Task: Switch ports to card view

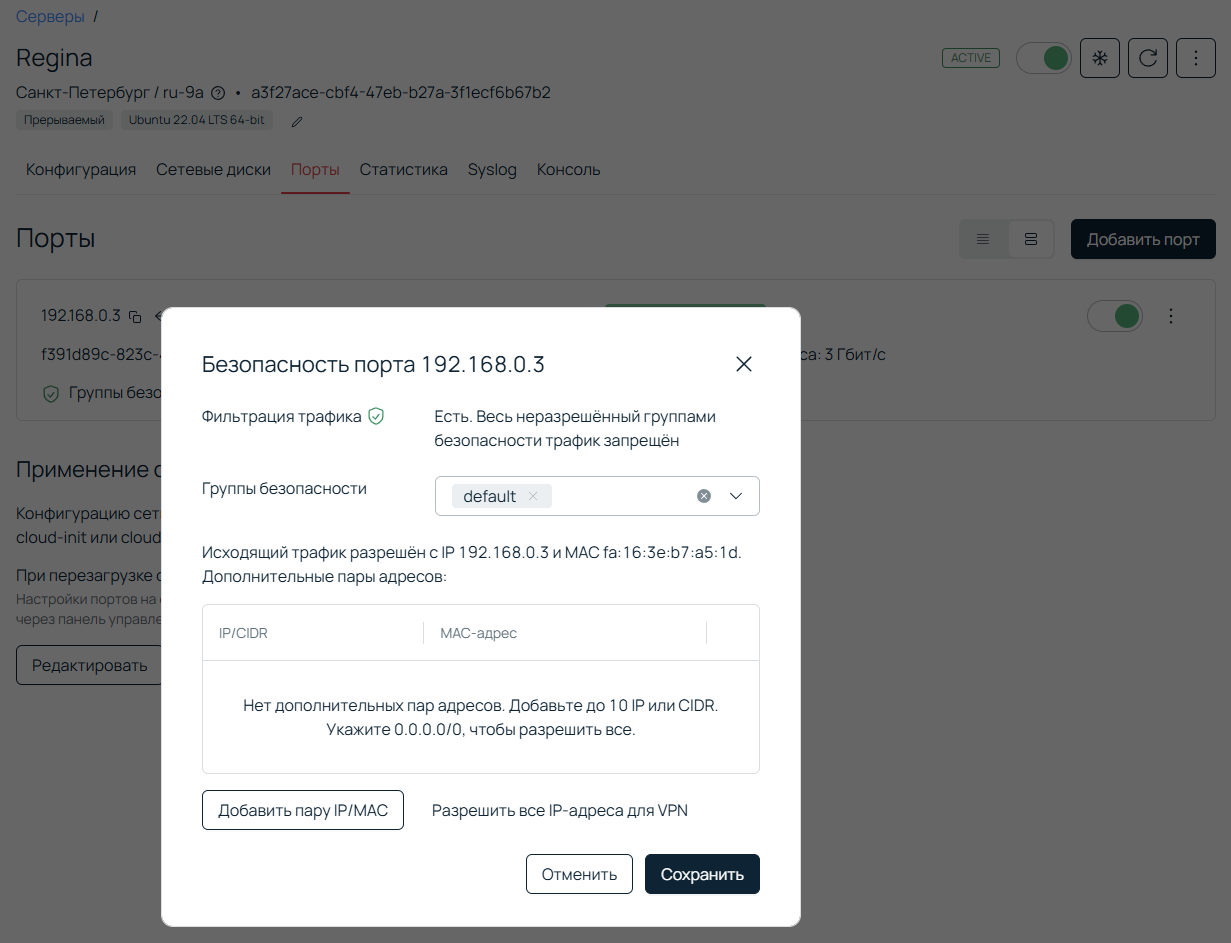Action: point(1031,239)
